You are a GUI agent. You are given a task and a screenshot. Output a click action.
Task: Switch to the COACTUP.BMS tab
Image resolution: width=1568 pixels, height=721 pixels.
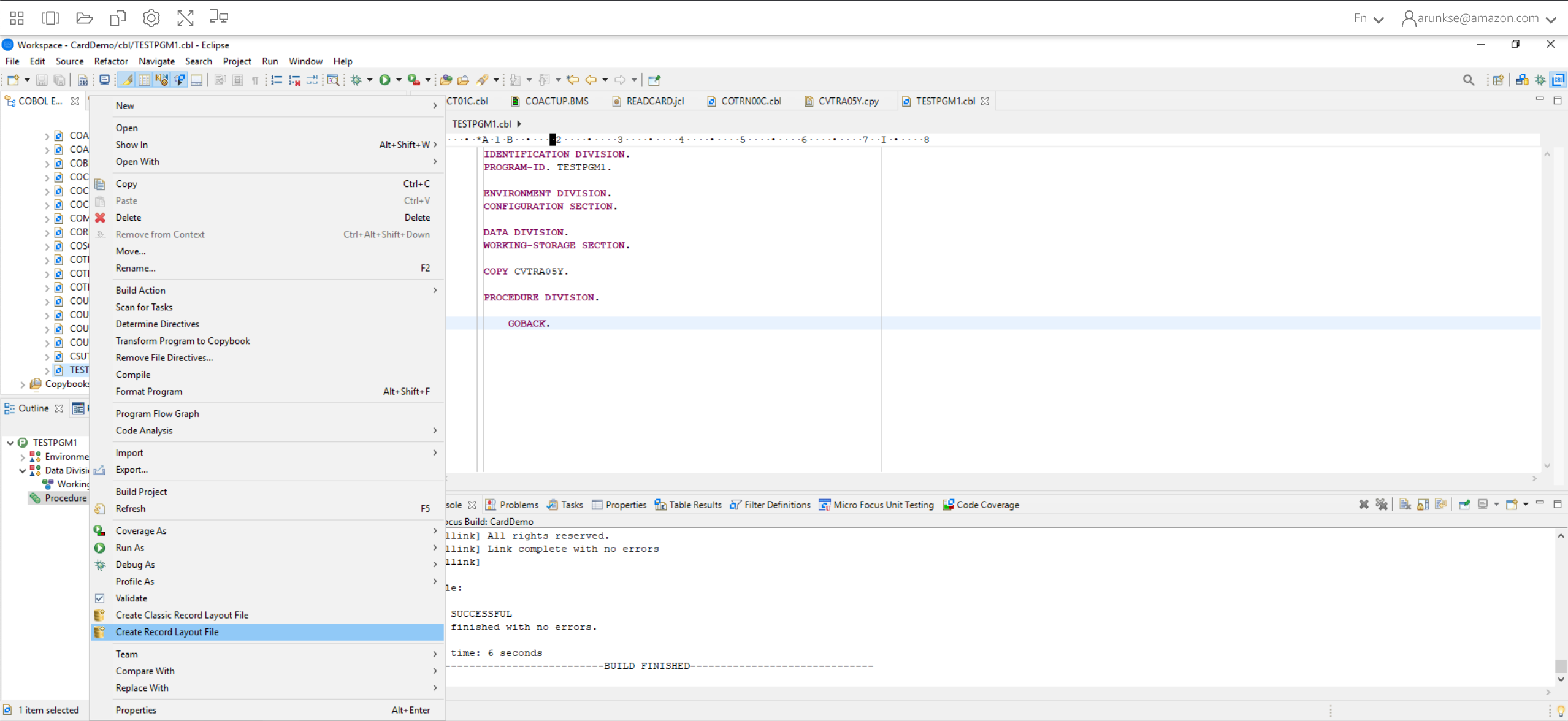(x=555, y=101)
